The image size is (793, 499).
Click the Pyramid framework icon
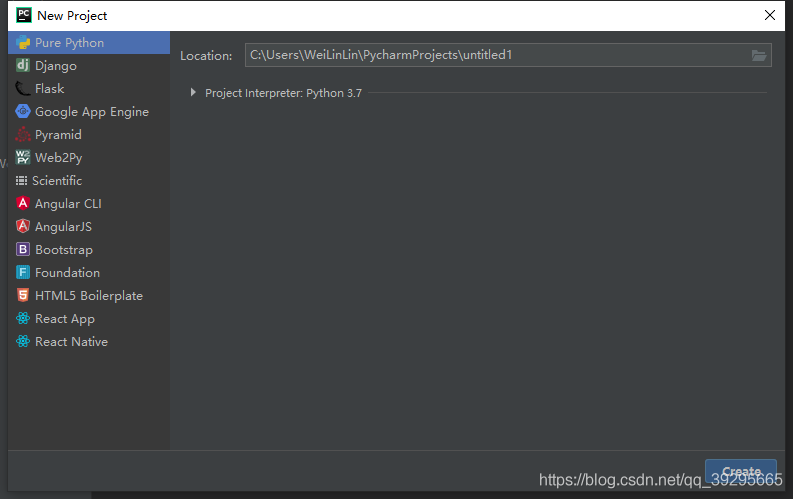[x=23, y=135]
